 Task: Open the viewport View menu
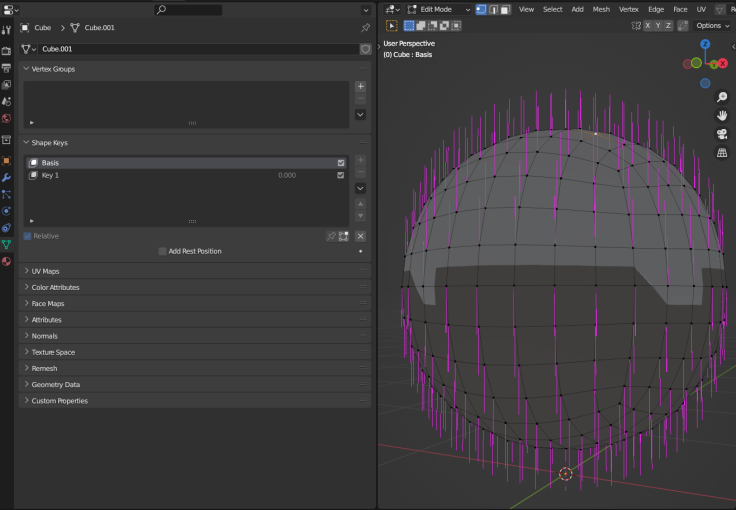pos(526,9)
